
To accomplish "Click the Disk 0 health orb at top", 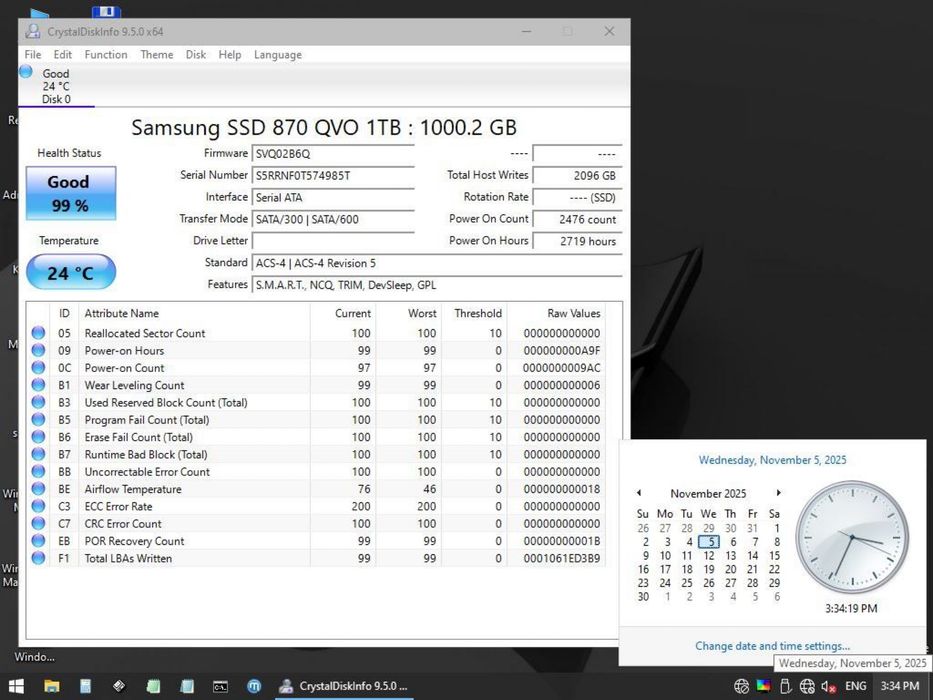I will coord(26,72).
